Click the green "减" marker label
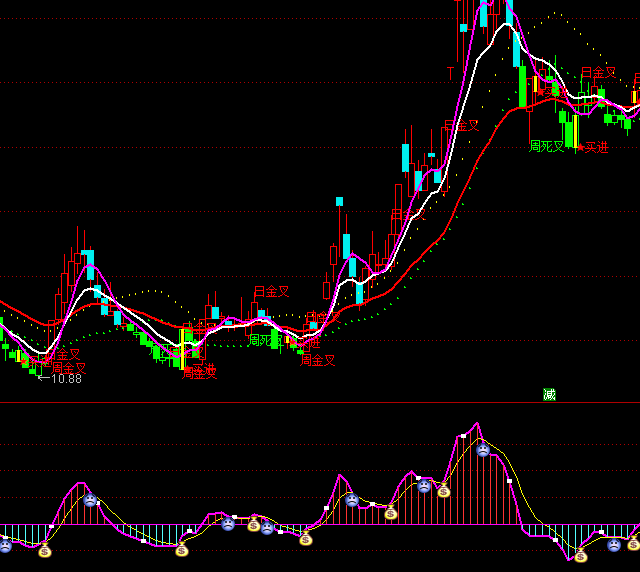This screenshot has height=572, width=640. (x=549, y=394)
